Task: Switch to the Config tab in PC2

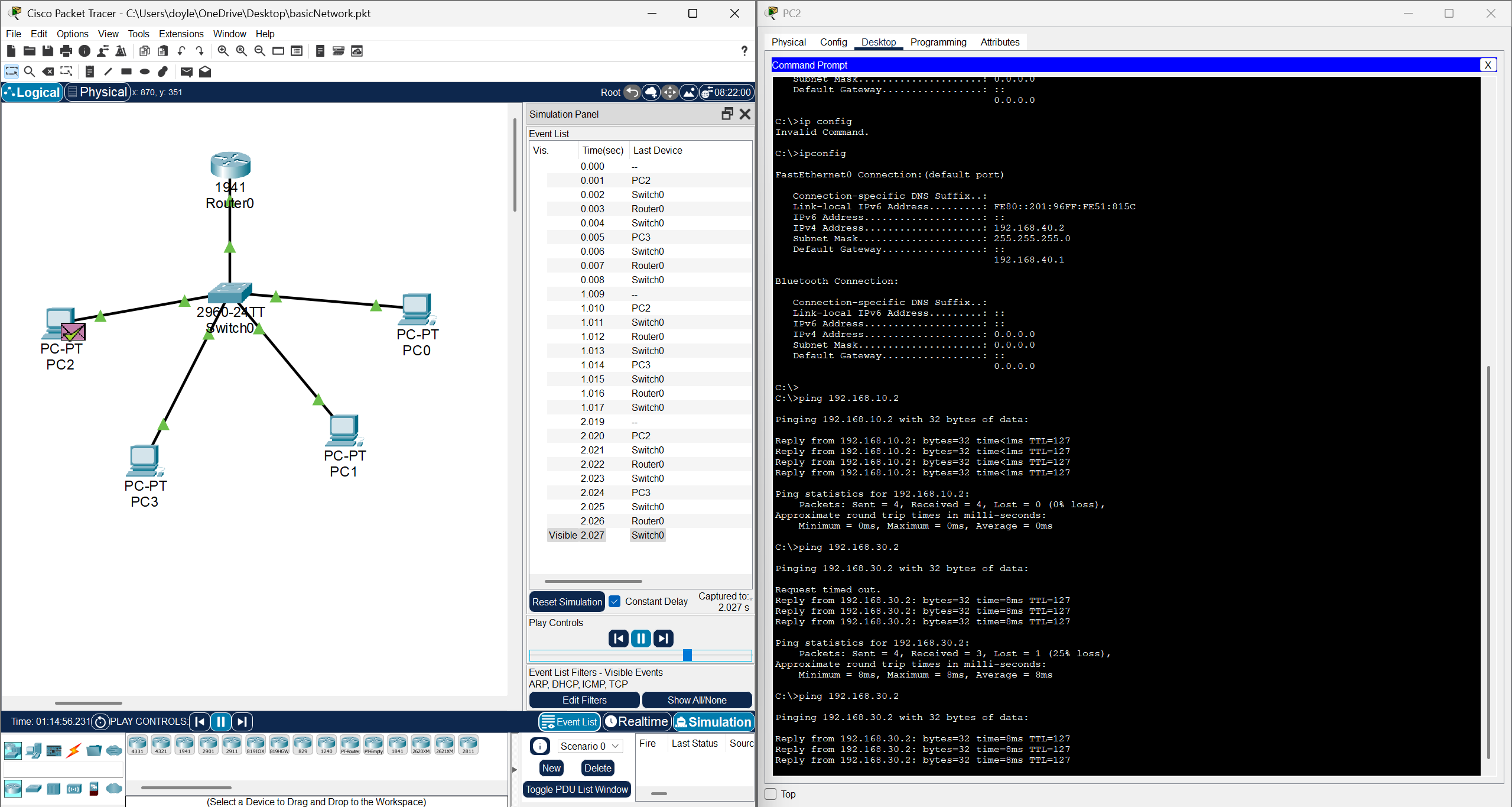Action: point(833,42)
